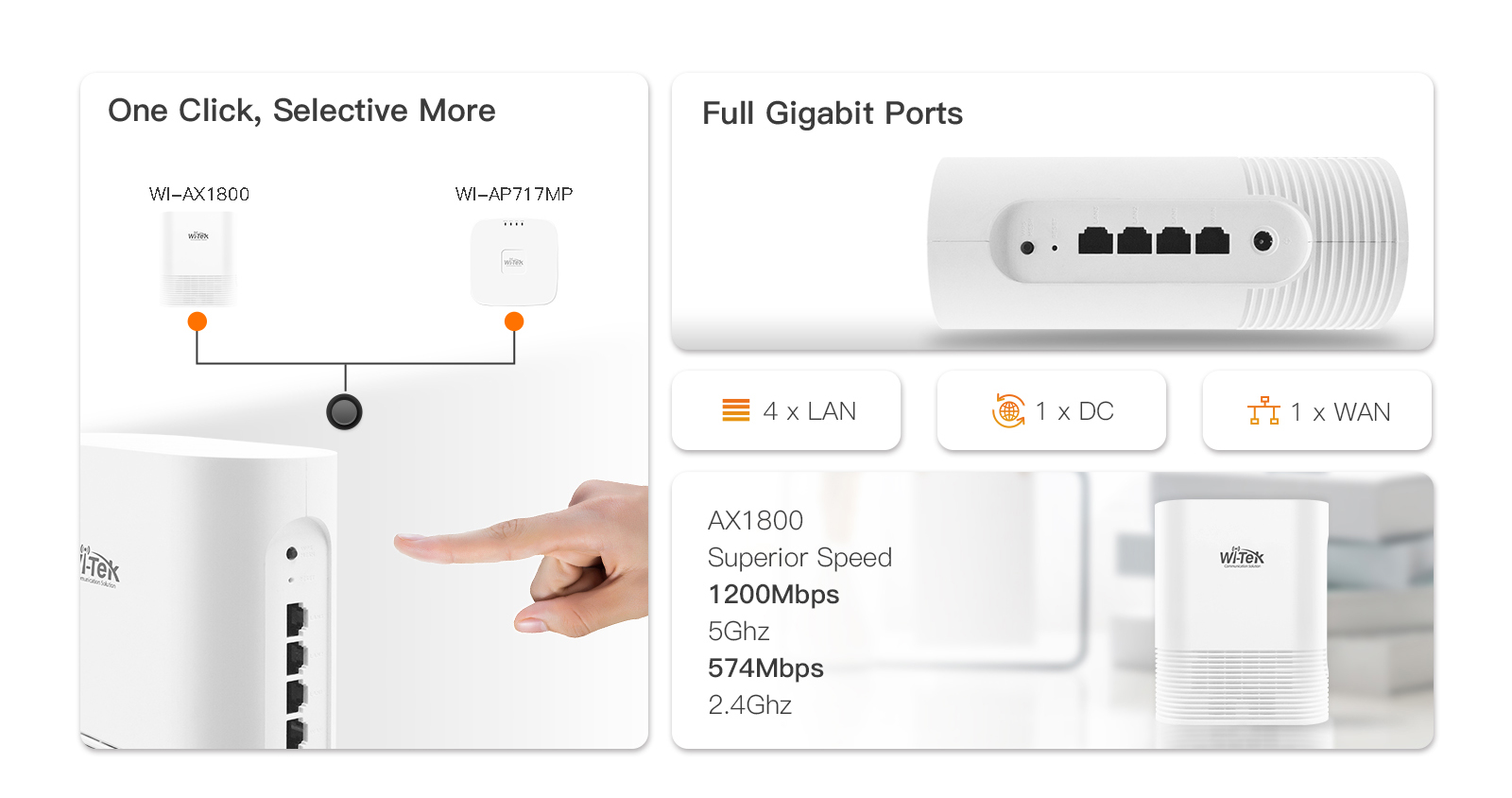Click the DC power jack on router
The width and height of the screenshot is (1512, 798).
1263,241
